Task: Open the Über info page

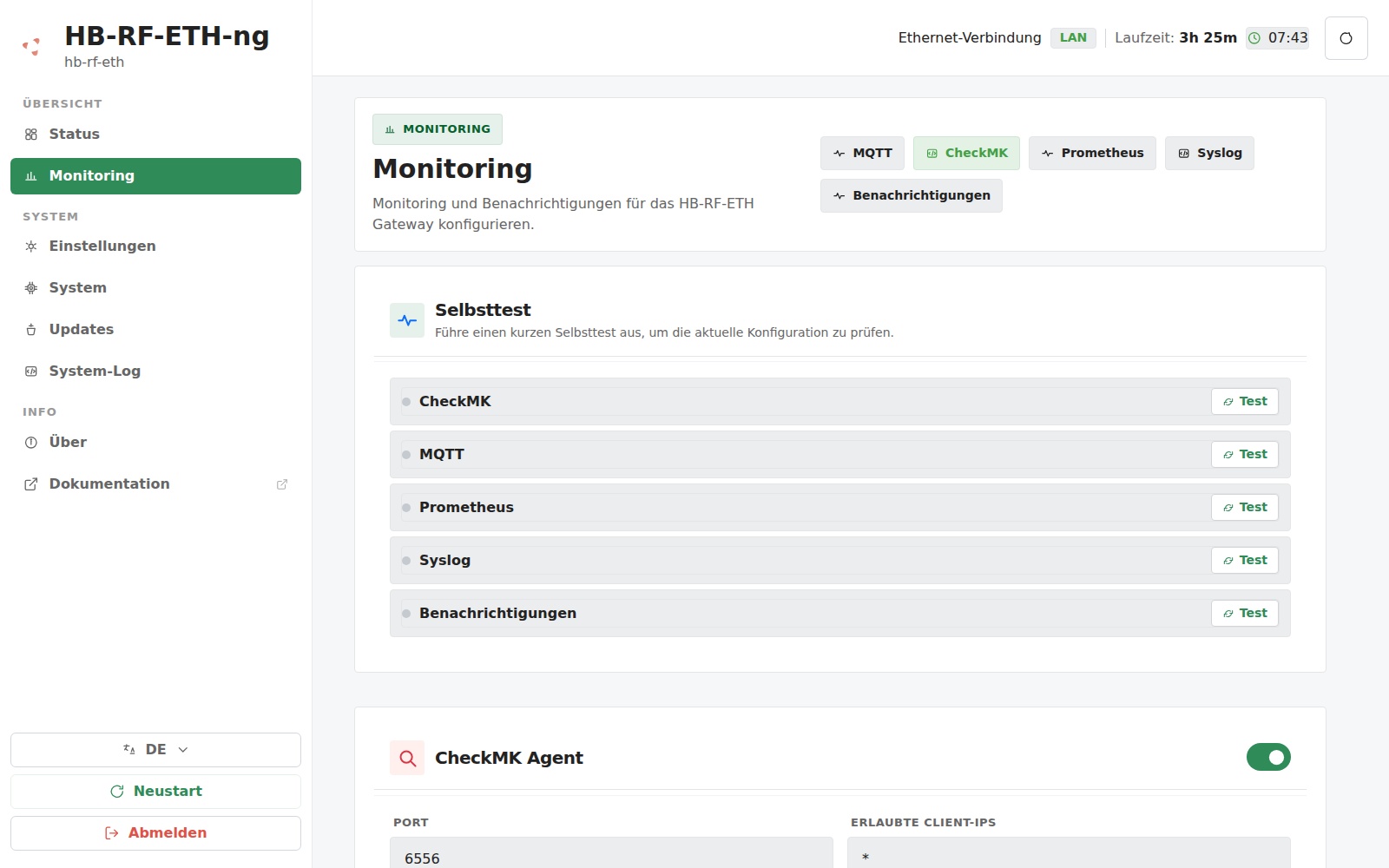Action: point(155,443)
